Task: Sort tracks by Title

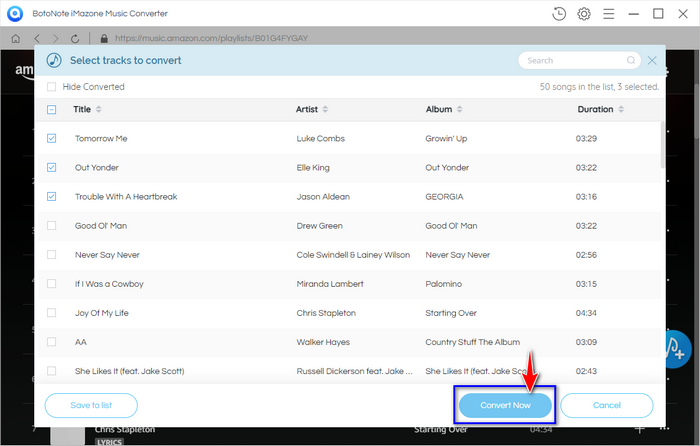Action: (x=99, y=109)
